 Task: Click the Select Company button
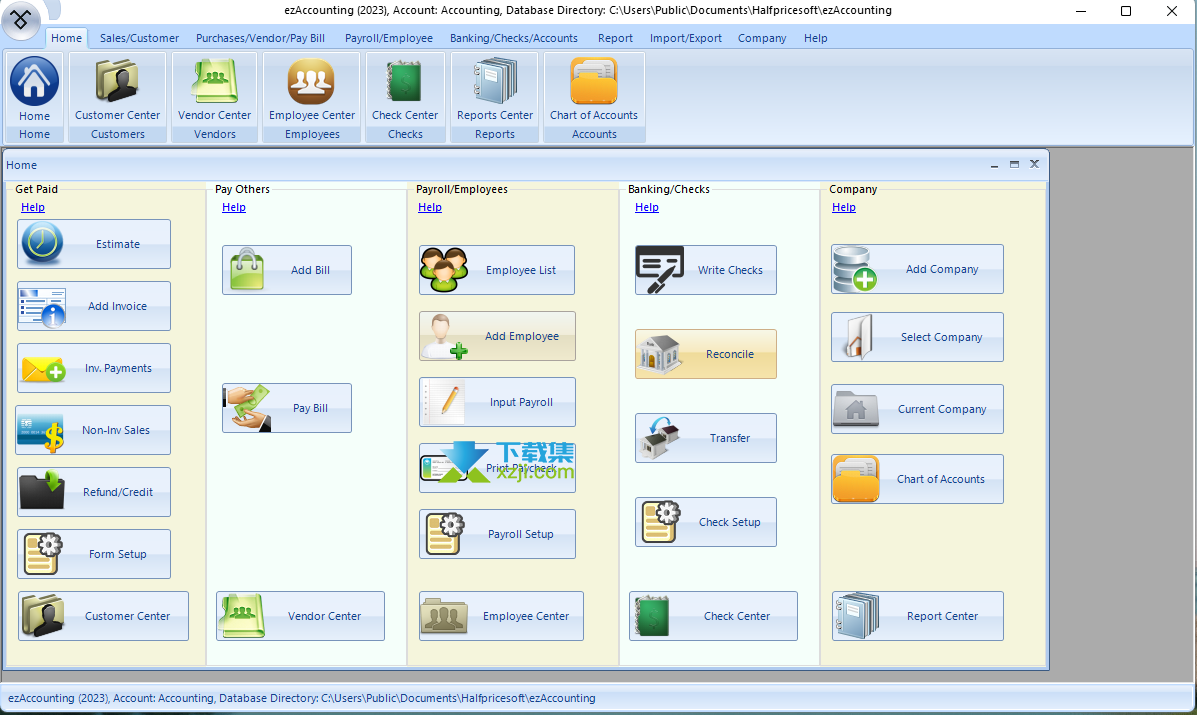point(918,337)
